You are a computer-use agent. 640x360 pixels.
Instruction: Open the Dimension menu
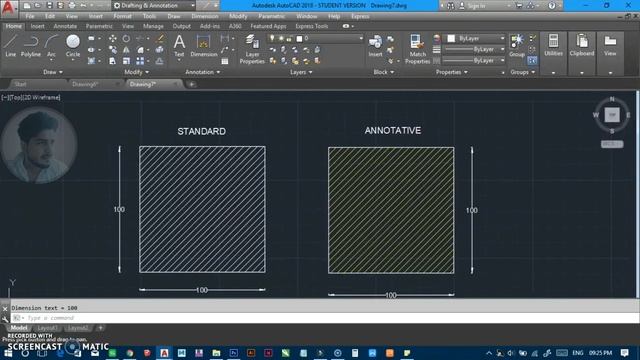click(x=204, y=16)
